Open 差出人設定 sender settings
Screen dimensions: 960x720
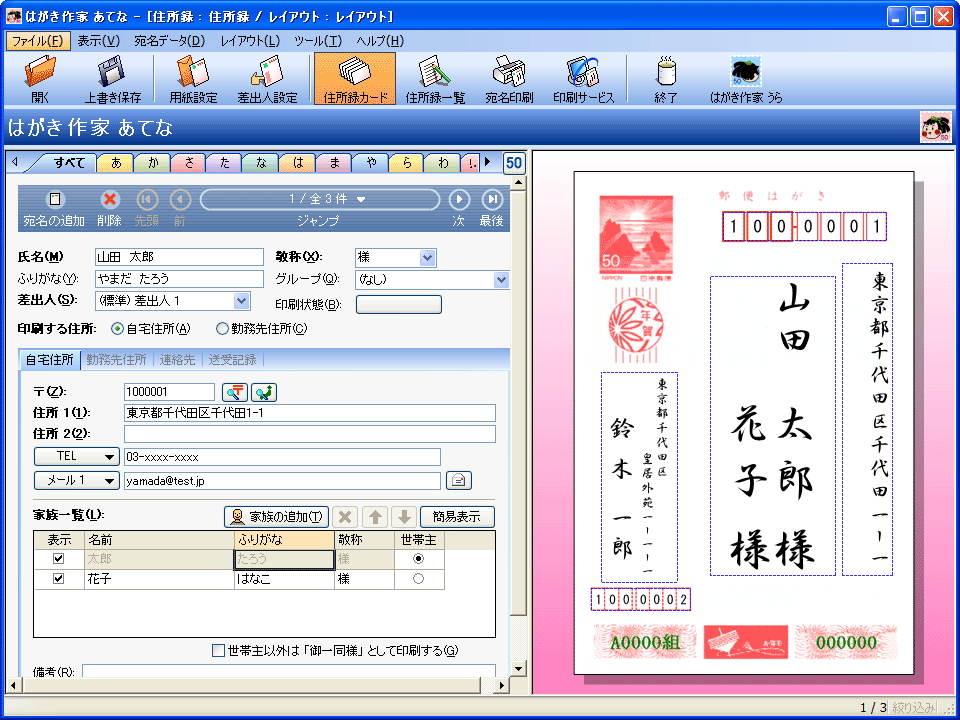pyautogui.click(x=267, y=78)
